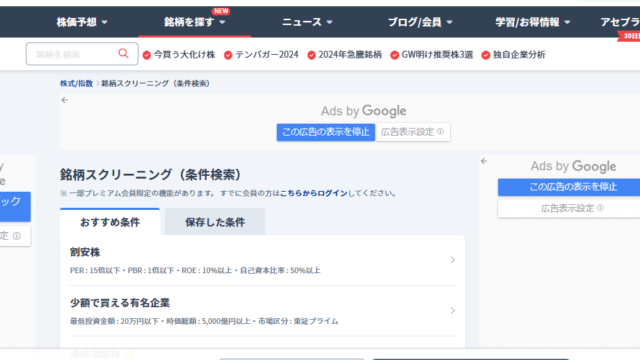The height and width of the screenshot is (360, 640).
Task: Open the 割安株 screening condition
Action: pyautogui.click(x=262, y=260)
